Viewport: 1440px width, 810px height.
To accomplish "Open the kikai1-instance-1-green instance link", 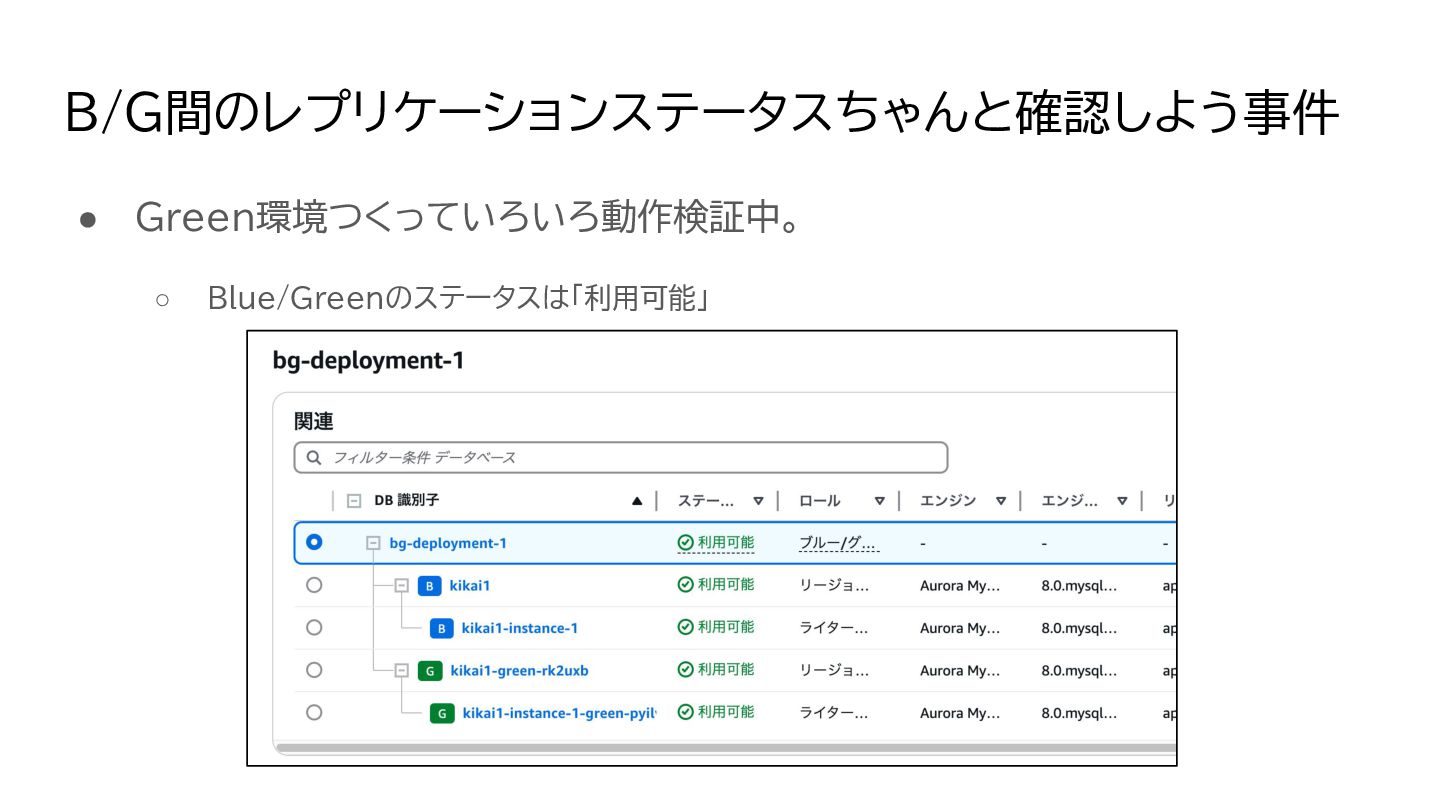I will click(x=558, y=714).
